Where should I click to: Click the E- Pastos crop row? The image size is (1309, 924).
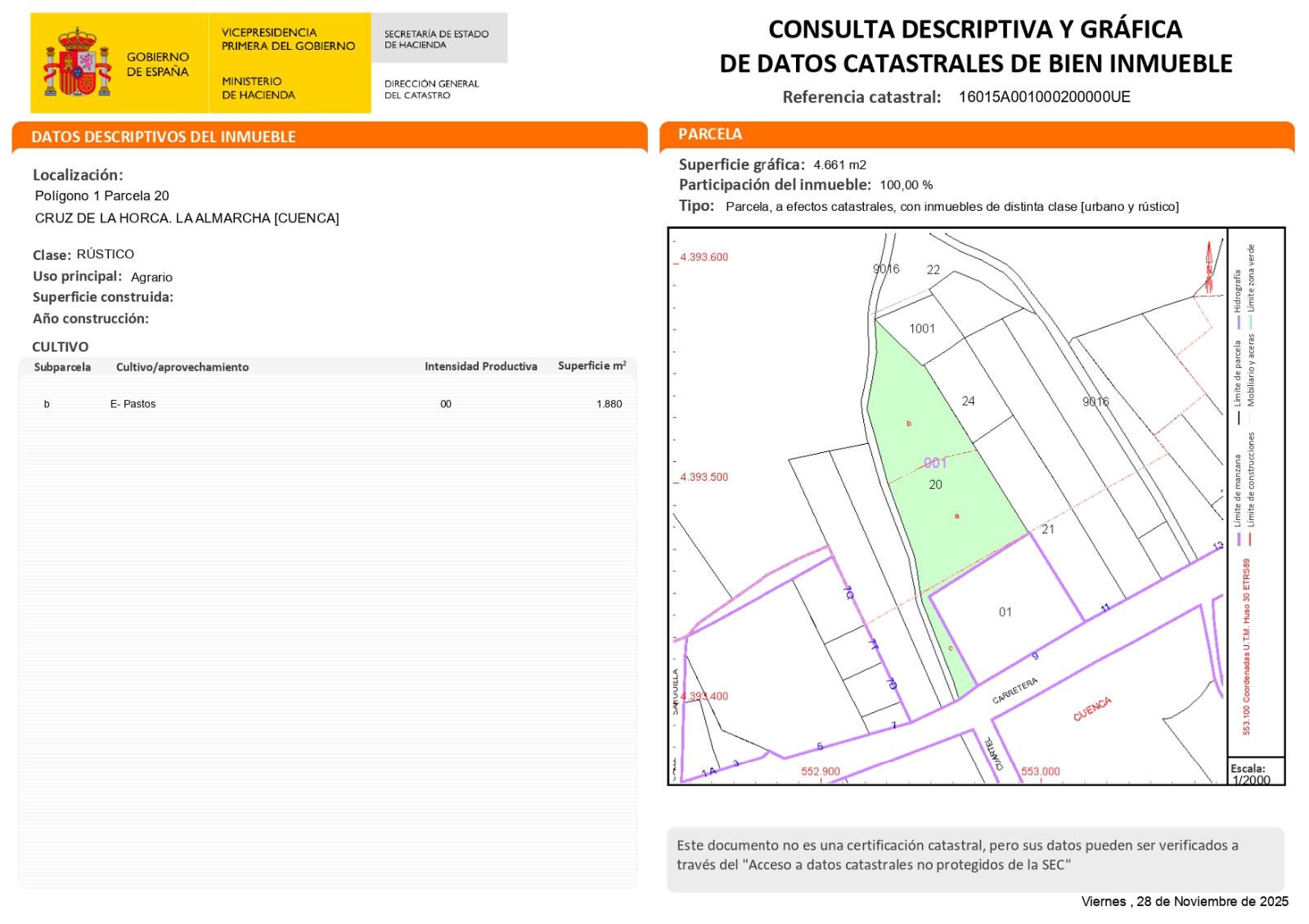click(x=133, y=404)
